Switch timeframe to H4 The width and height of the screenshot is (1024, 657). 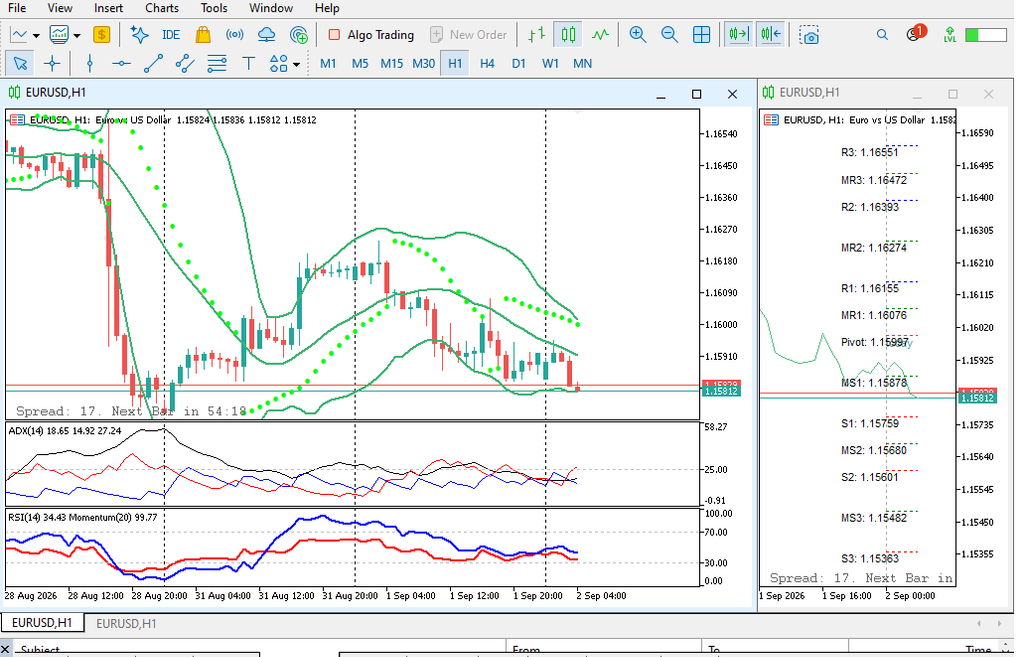tap(487, 63)
